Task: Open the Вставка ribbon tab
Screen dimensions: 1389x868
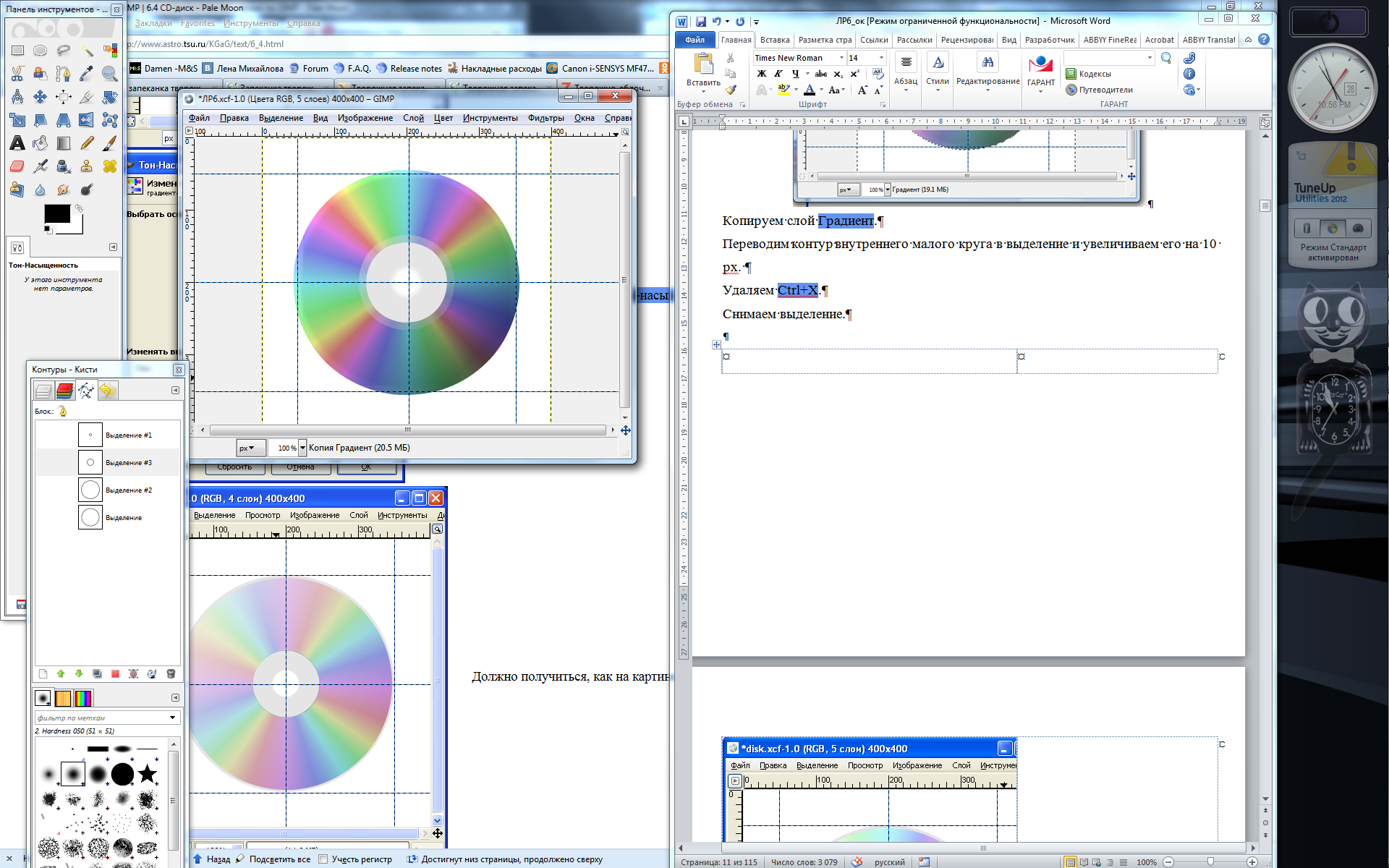Action: 774,40
